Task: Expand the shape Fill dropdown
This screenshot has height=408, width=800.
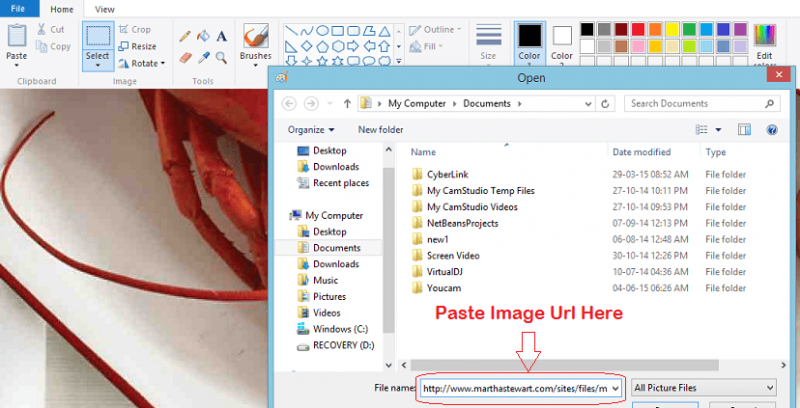Action: pos(441,46)
